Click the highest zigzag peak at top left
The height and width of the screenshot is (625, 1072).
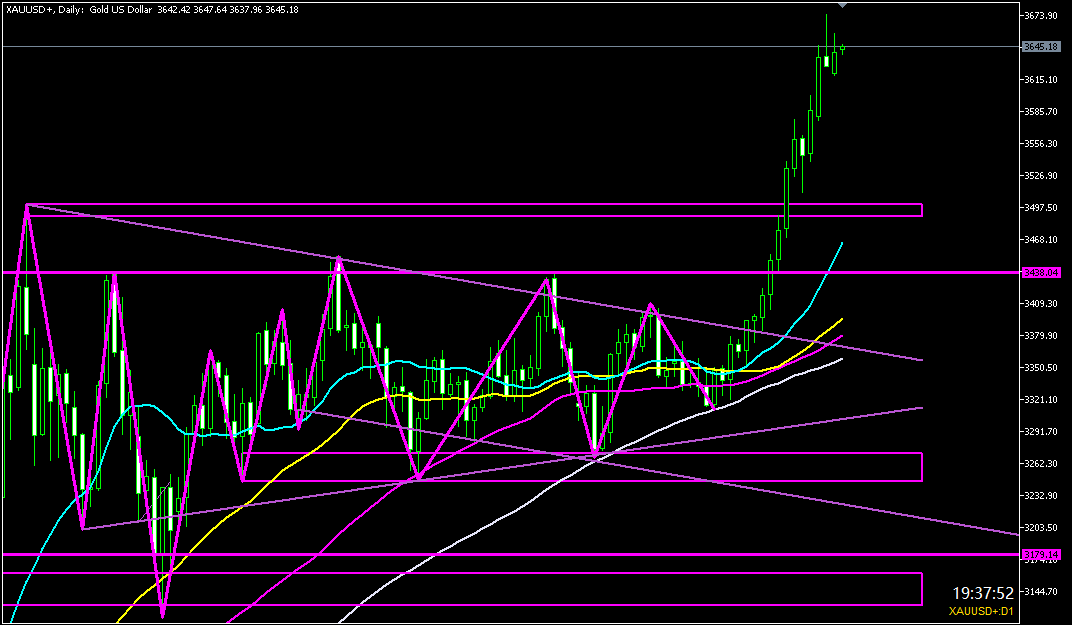[x=27, y=205]
